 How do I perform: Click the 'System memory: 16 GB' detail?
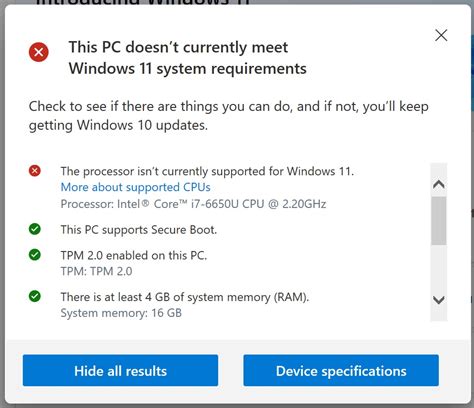coord(121,313)
